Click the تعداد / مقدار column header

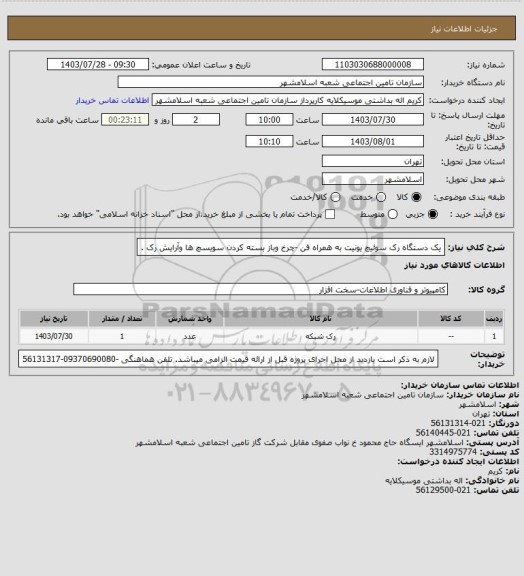[122, 318]
